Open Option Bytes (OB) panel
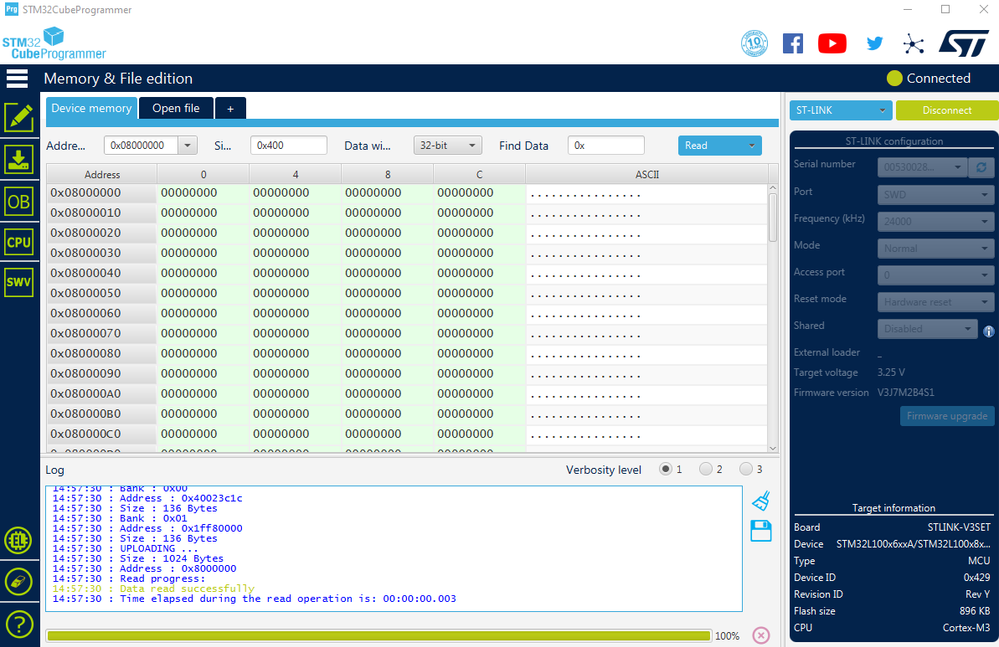The height and width of the screenshot is (647, 999). pos(19,202)
